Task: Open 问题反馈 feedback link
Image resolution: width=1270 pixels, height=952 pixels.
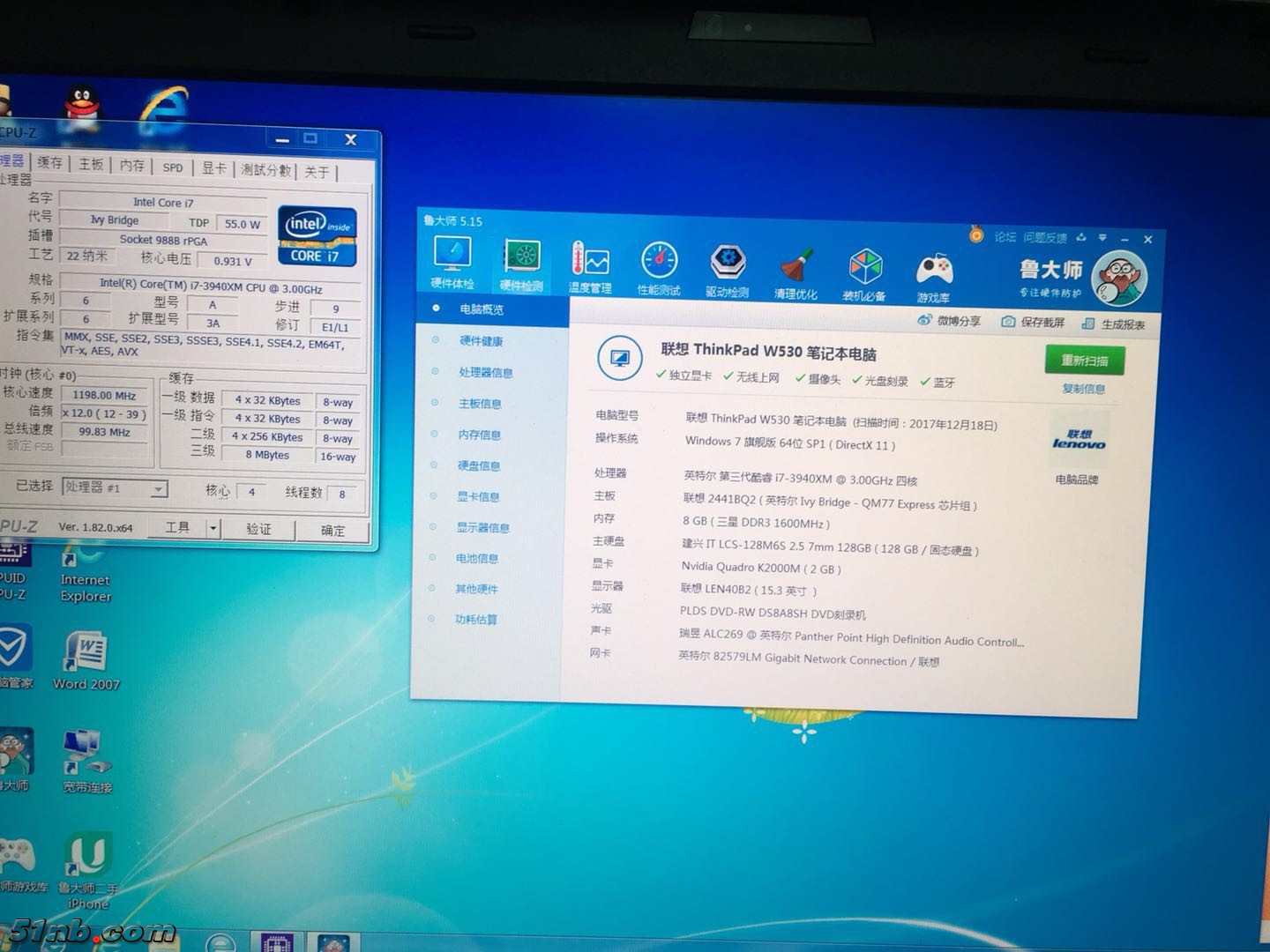Action: tap(1045, 237)
